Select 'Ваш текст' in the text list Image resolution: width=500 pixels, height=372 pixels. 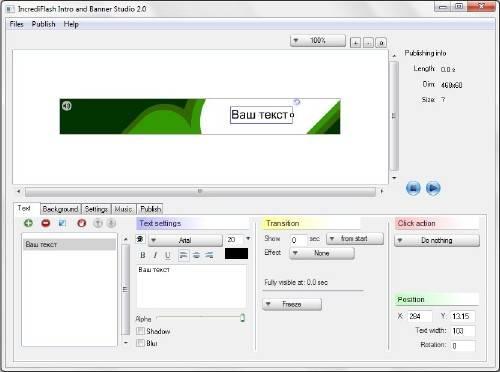coord(70,245)
